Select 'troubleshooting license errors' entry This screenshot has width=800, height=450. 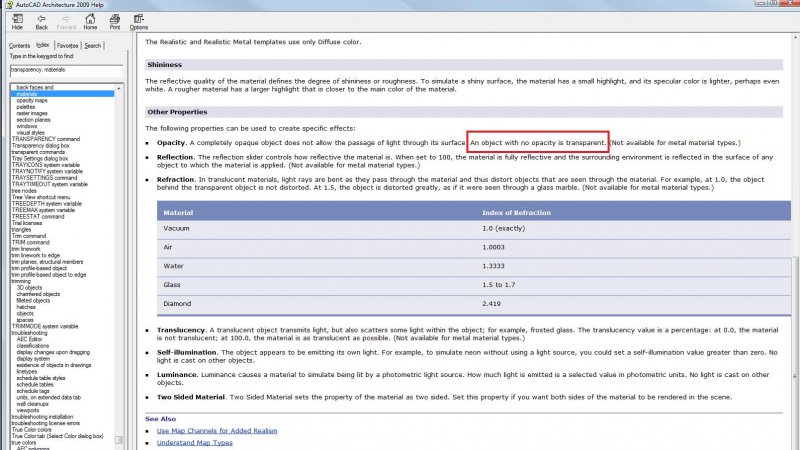(x=45, y=423)
